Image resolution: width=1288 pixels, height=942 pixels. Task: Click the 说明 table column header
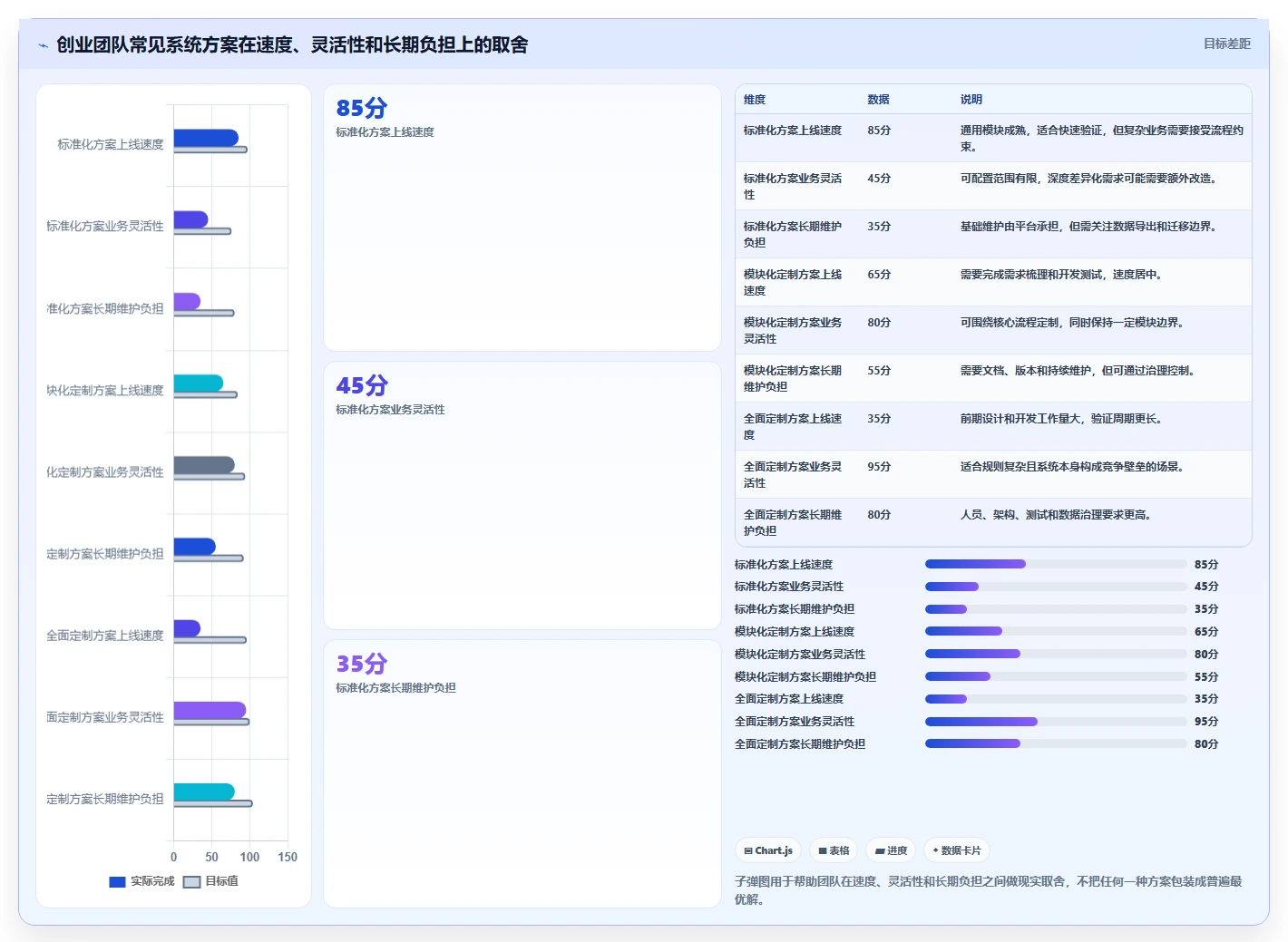click(x=971, y=100)
